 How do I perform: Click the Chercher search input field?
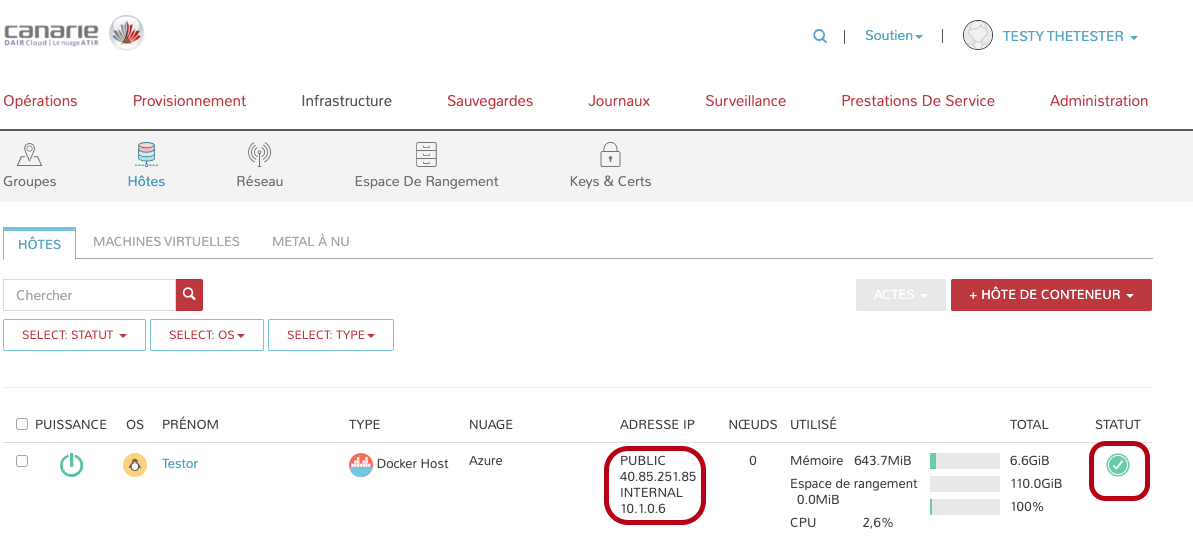point(90,295)
